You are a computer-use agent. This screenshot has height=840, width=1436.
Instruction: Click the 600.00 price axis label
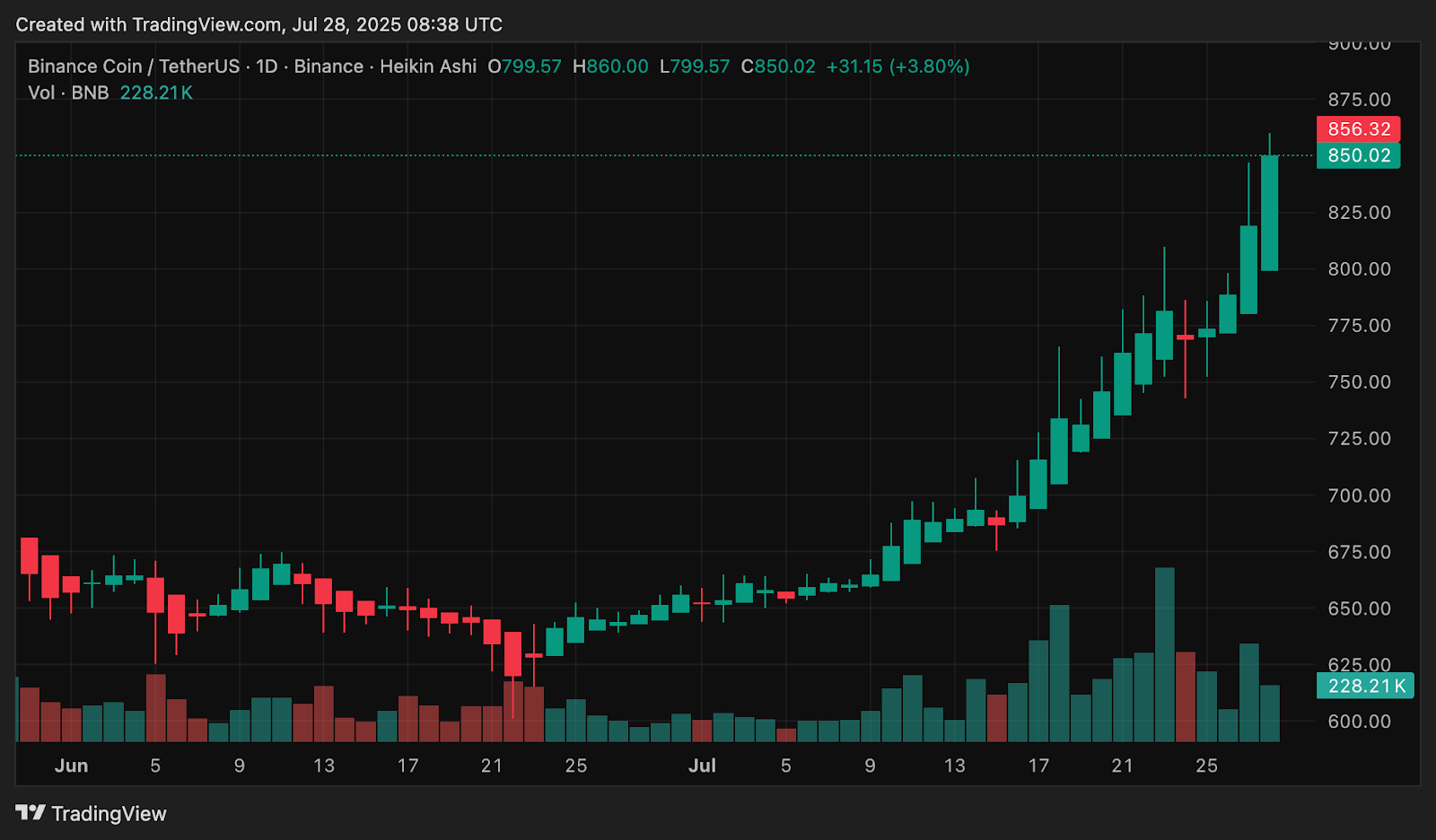tap(1360, 722)
